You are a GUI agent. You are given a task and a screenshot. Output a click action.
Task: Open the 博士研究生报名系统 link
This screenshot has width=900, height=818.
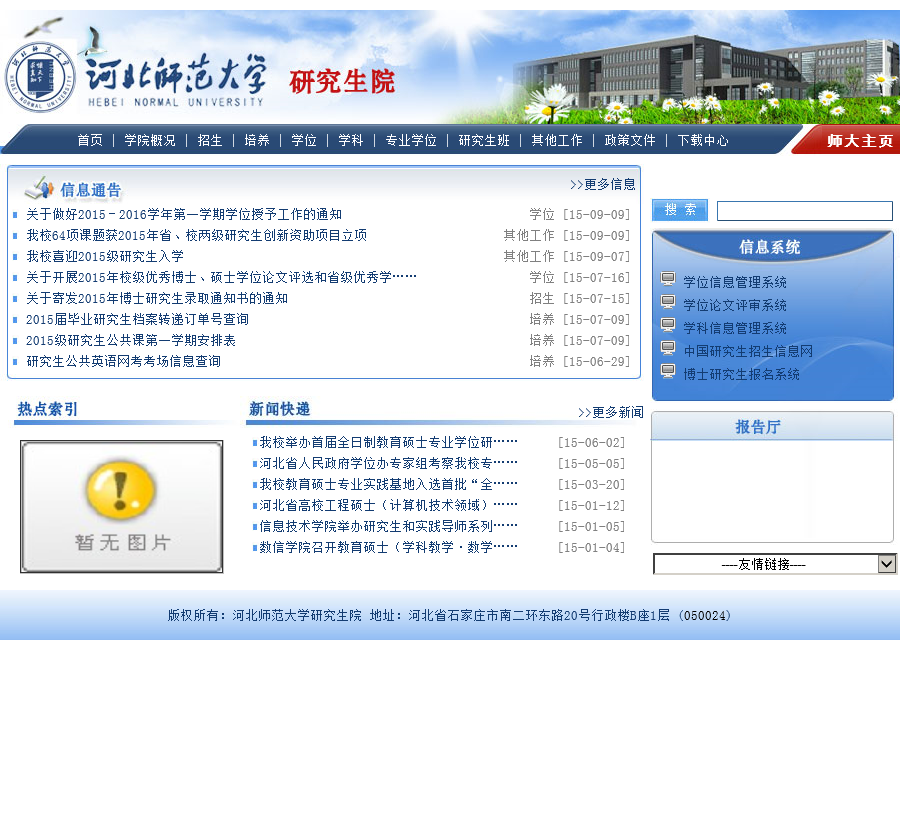pyautogui.click(x=742, y=374)
